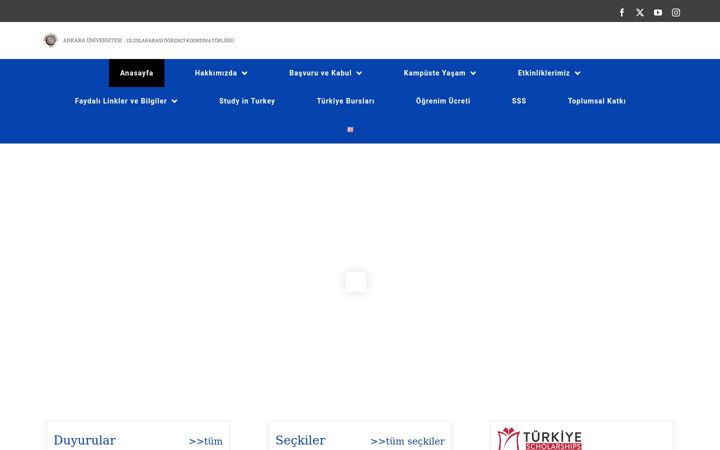Expand the Faydalı Linkler ve Bilgiler chevron
The image size is (720, 450).
pyautogui.click(x=174, y=101)
